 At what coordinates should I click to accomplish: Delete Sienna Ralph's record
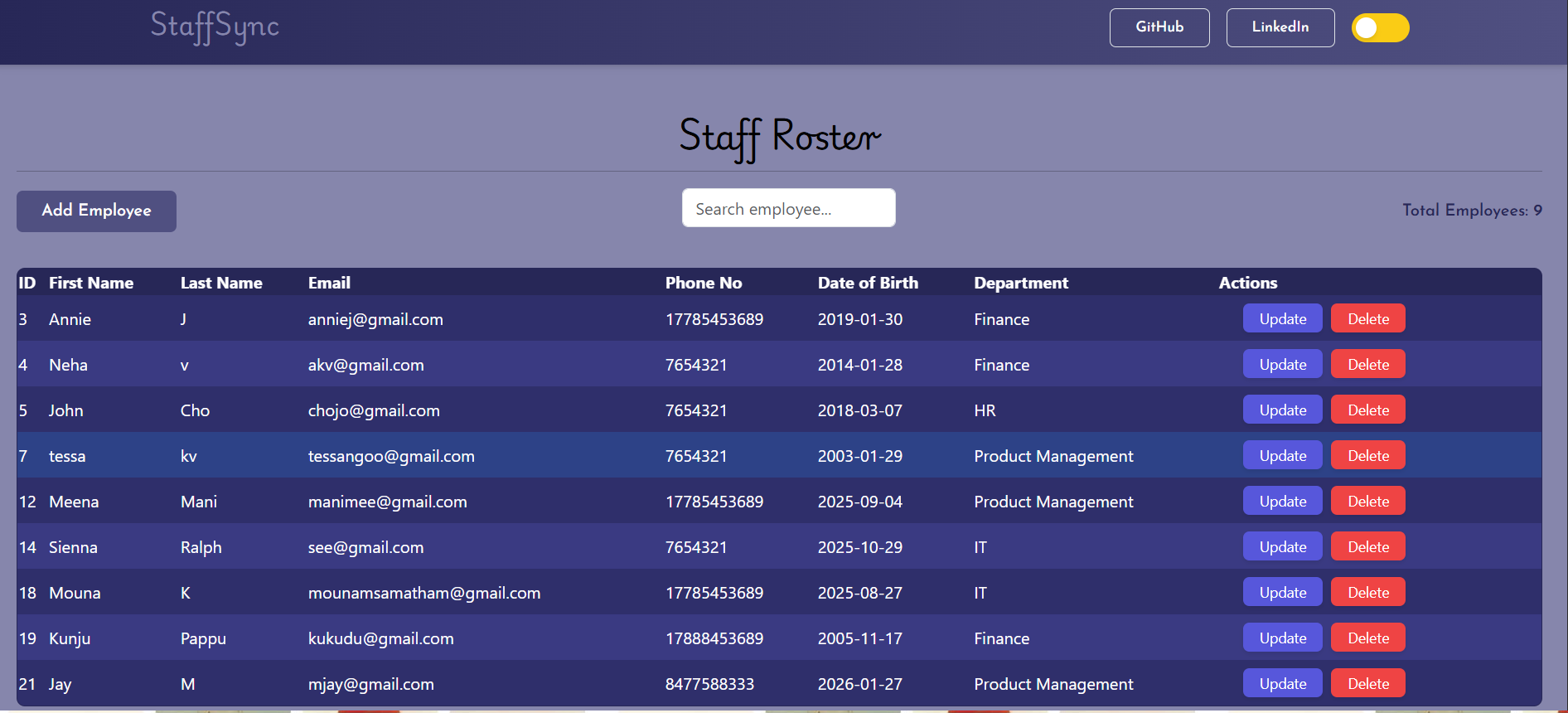[x=1367, y=547]
